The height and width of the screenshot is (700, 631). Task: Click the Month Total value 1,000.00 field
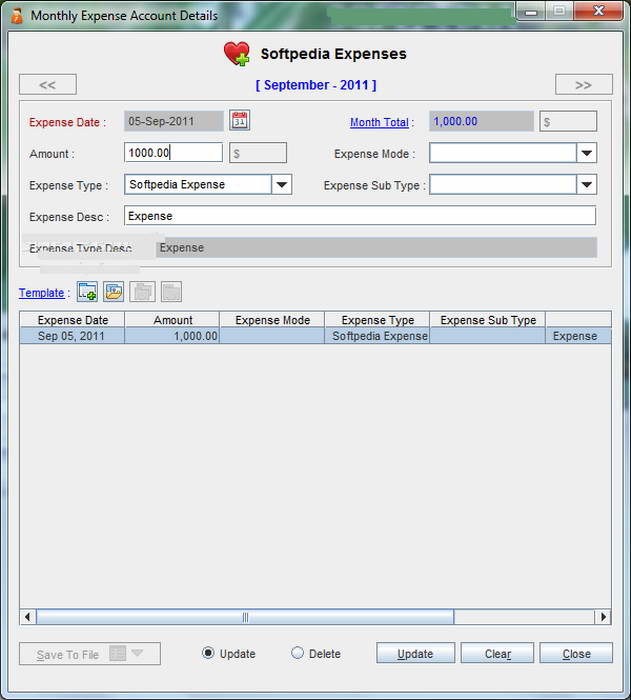481,121
